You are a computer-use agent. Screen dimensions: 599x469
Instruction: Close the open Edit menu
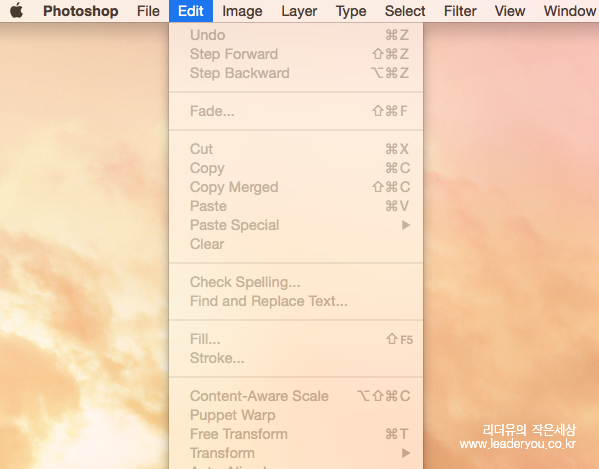pyautogui.click(x=191, y=11)
